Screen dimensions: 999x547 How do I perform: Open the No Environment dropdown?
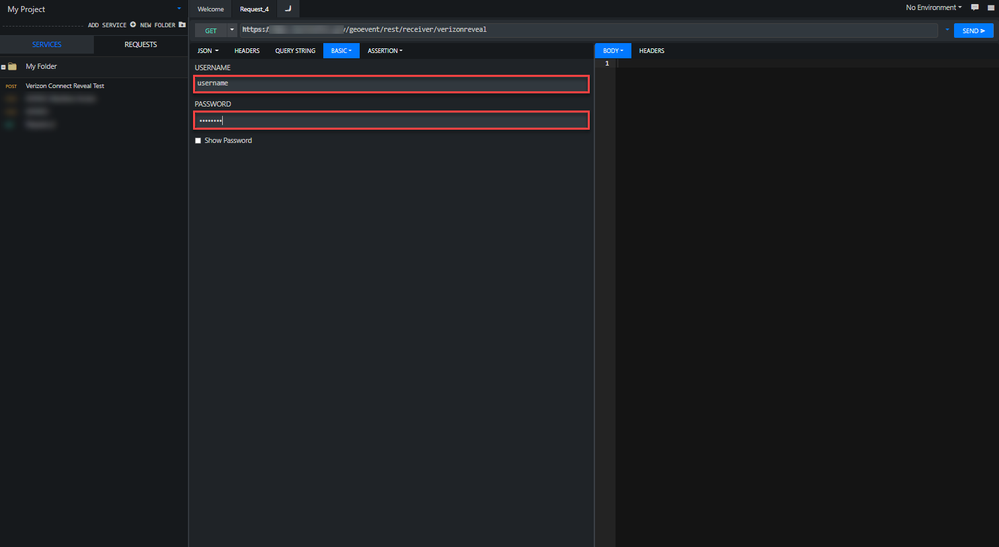933,8
